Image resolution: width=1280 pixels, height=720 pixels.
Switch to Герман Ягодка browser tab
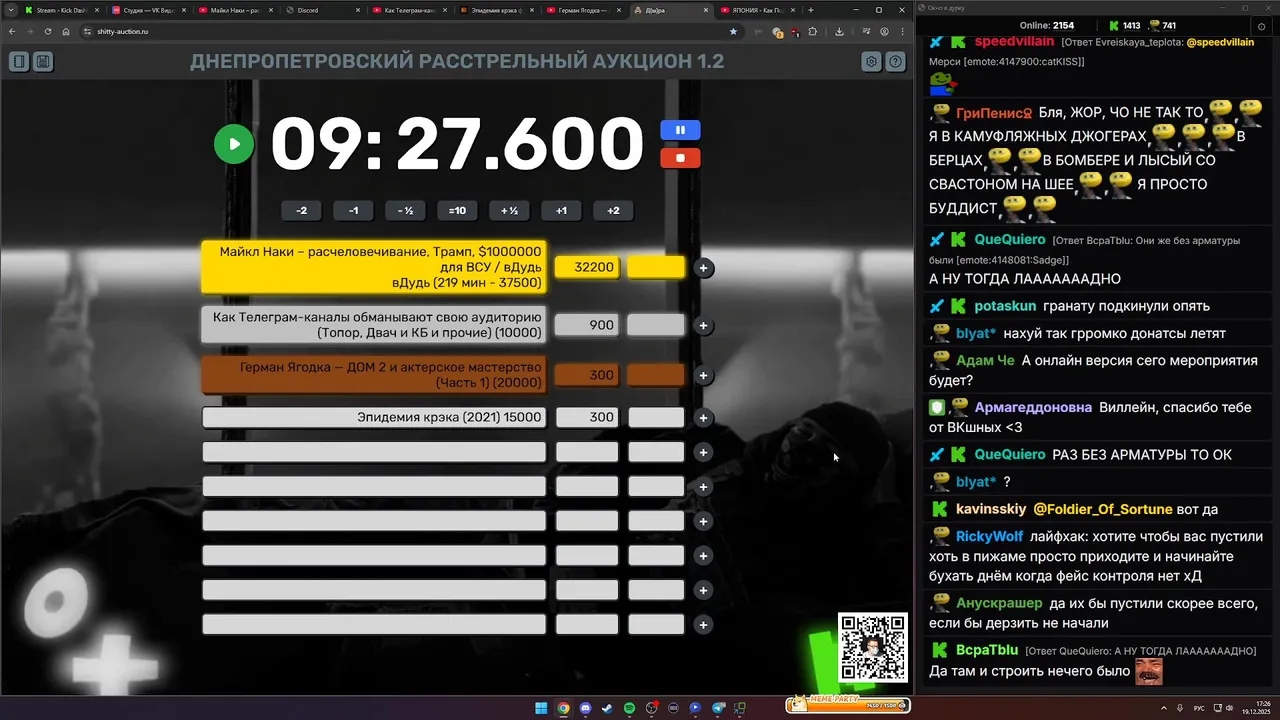pyautogui.click(x=583, y=10)
